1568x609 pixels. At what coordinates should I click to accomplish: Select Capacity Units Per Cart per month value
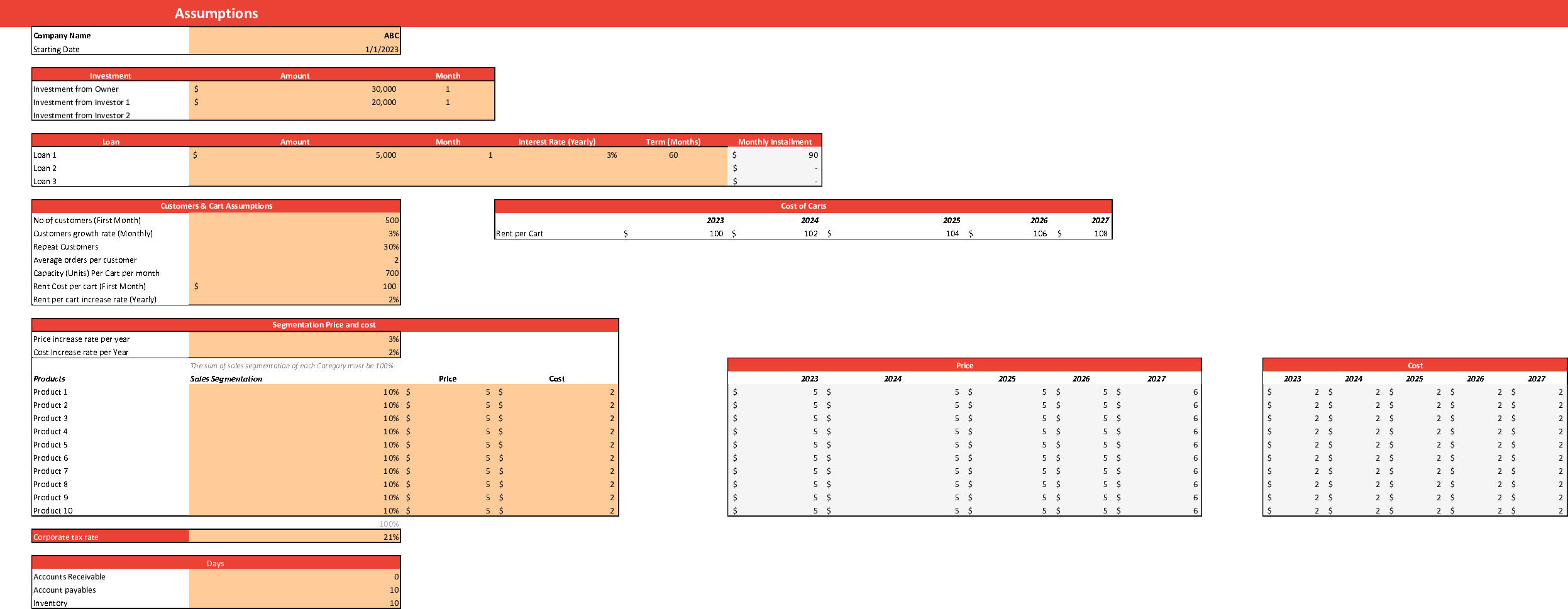point(294,273)
